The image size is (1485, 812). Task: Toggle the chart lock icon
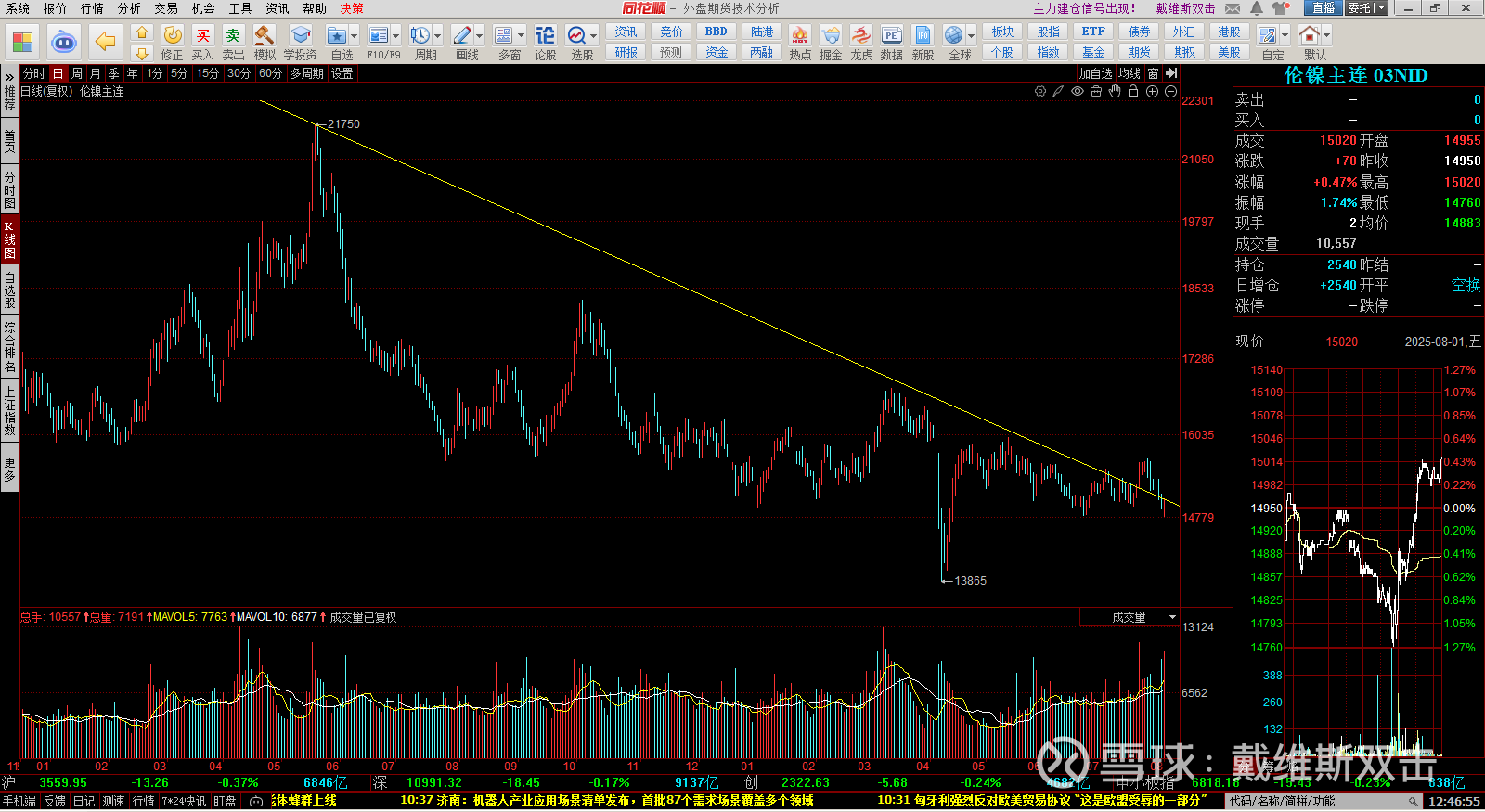pyautogui.click(x=1133, y=91)
